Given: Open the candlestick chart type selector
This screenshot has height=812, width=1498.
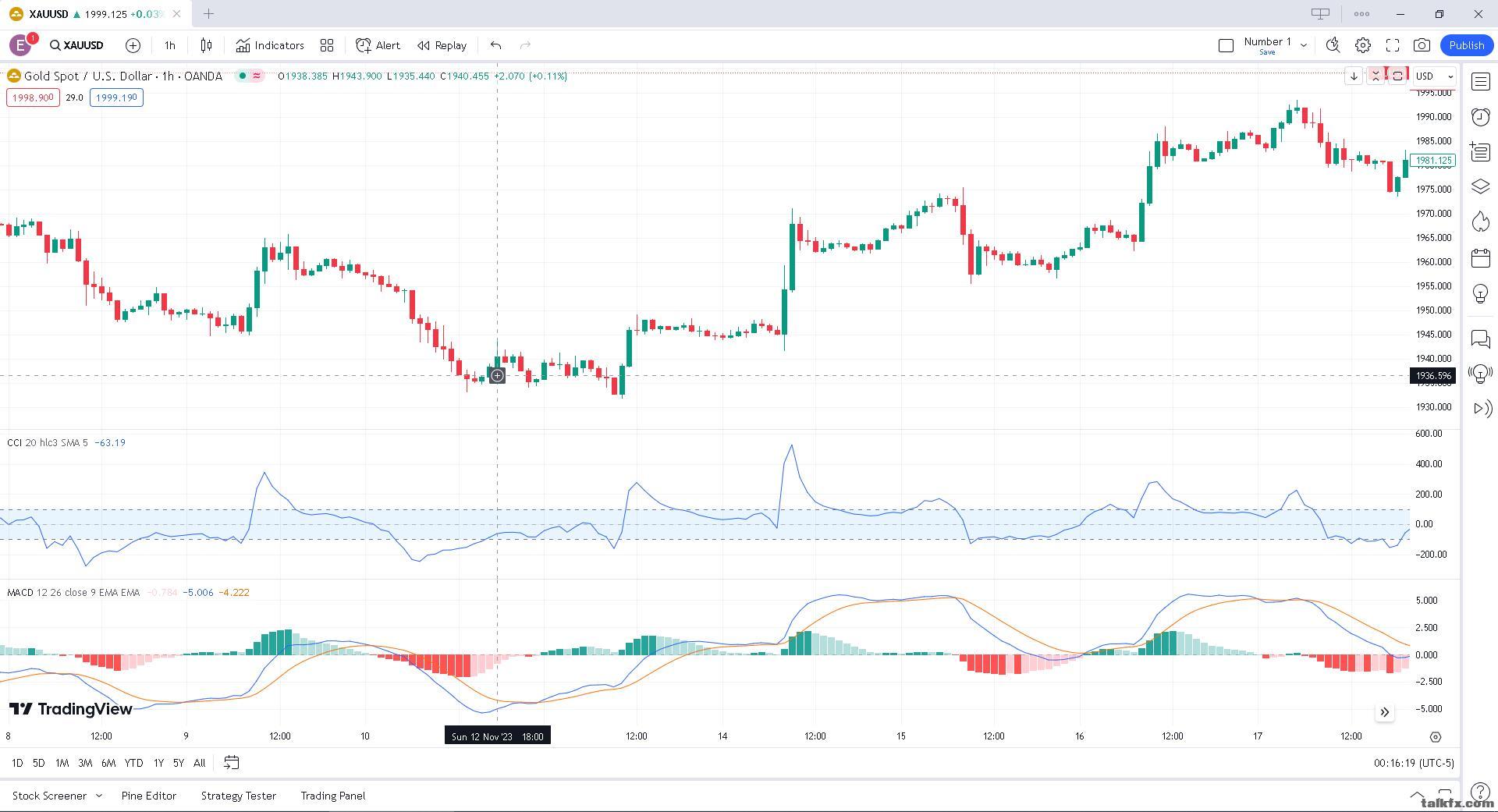Looking at the screenshot, I should coord(206,45).
